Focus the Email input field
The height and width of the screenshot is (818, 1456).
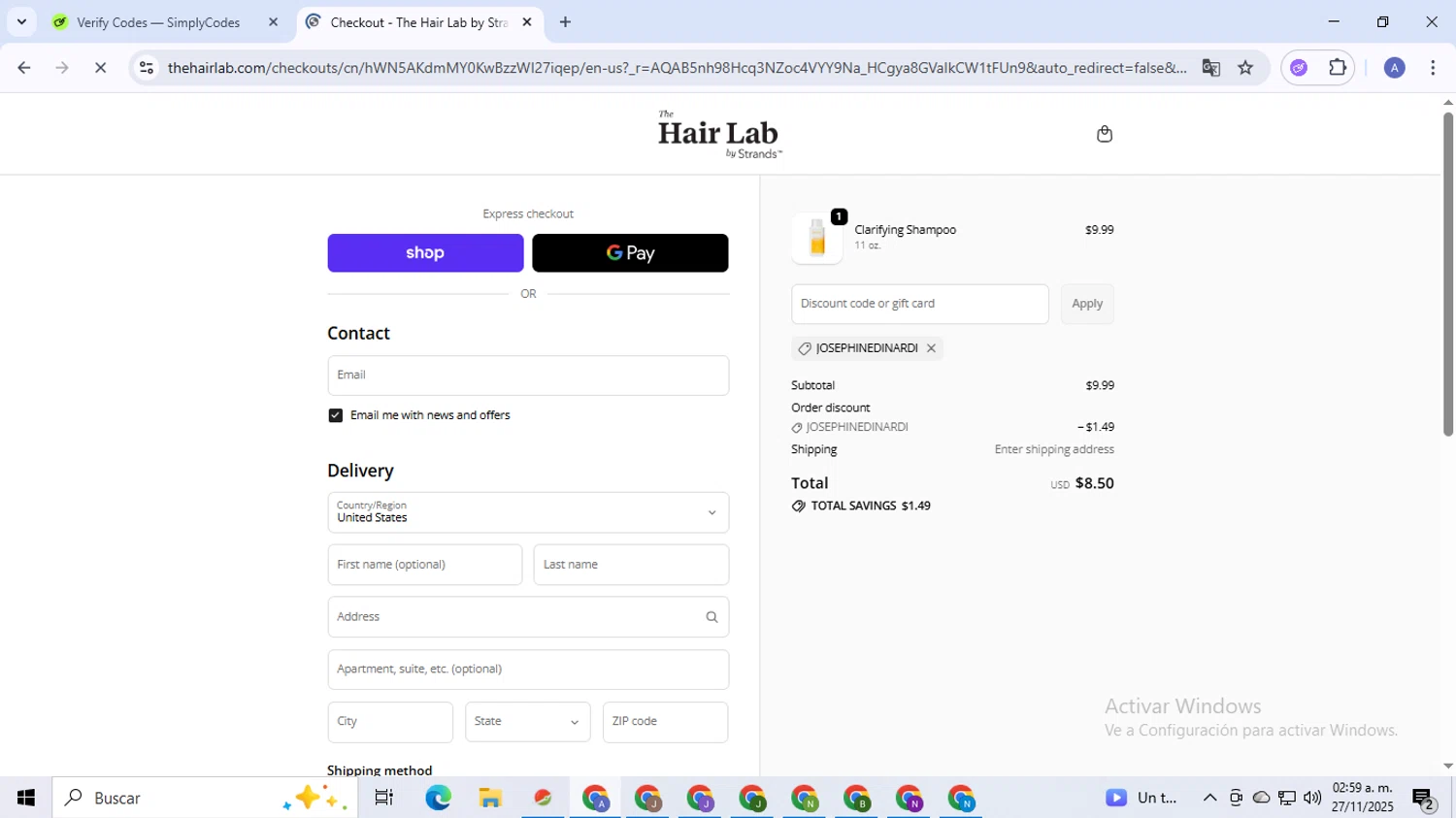tap(528, 376)
